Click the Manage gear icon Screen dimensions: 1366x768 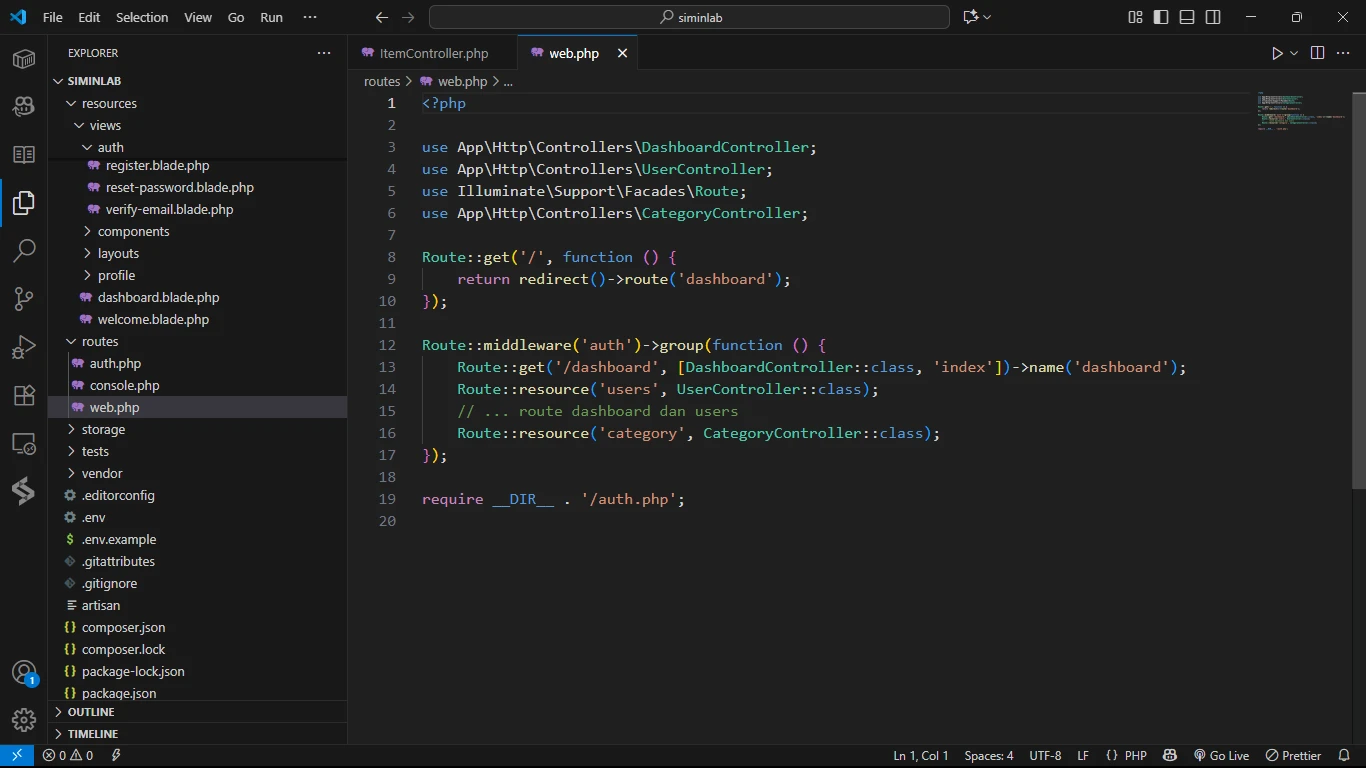coord(24,719)
